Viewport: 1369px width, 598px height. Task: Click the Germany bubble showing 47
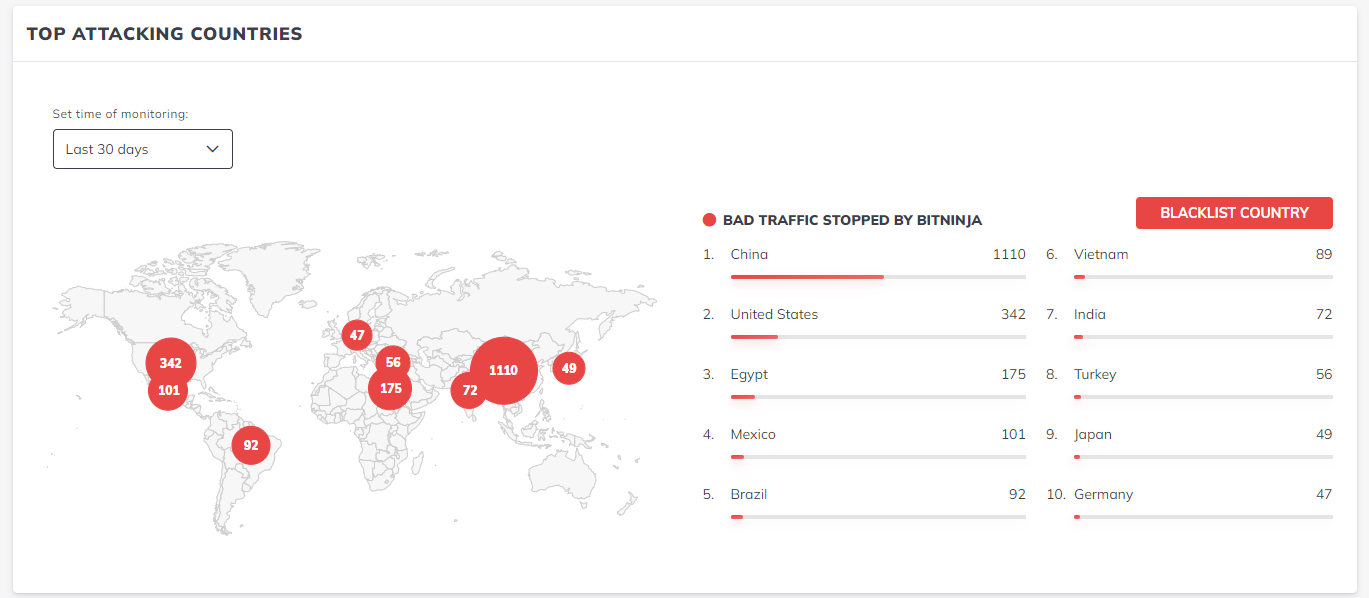pyautogui.click(x=356, y=333)
